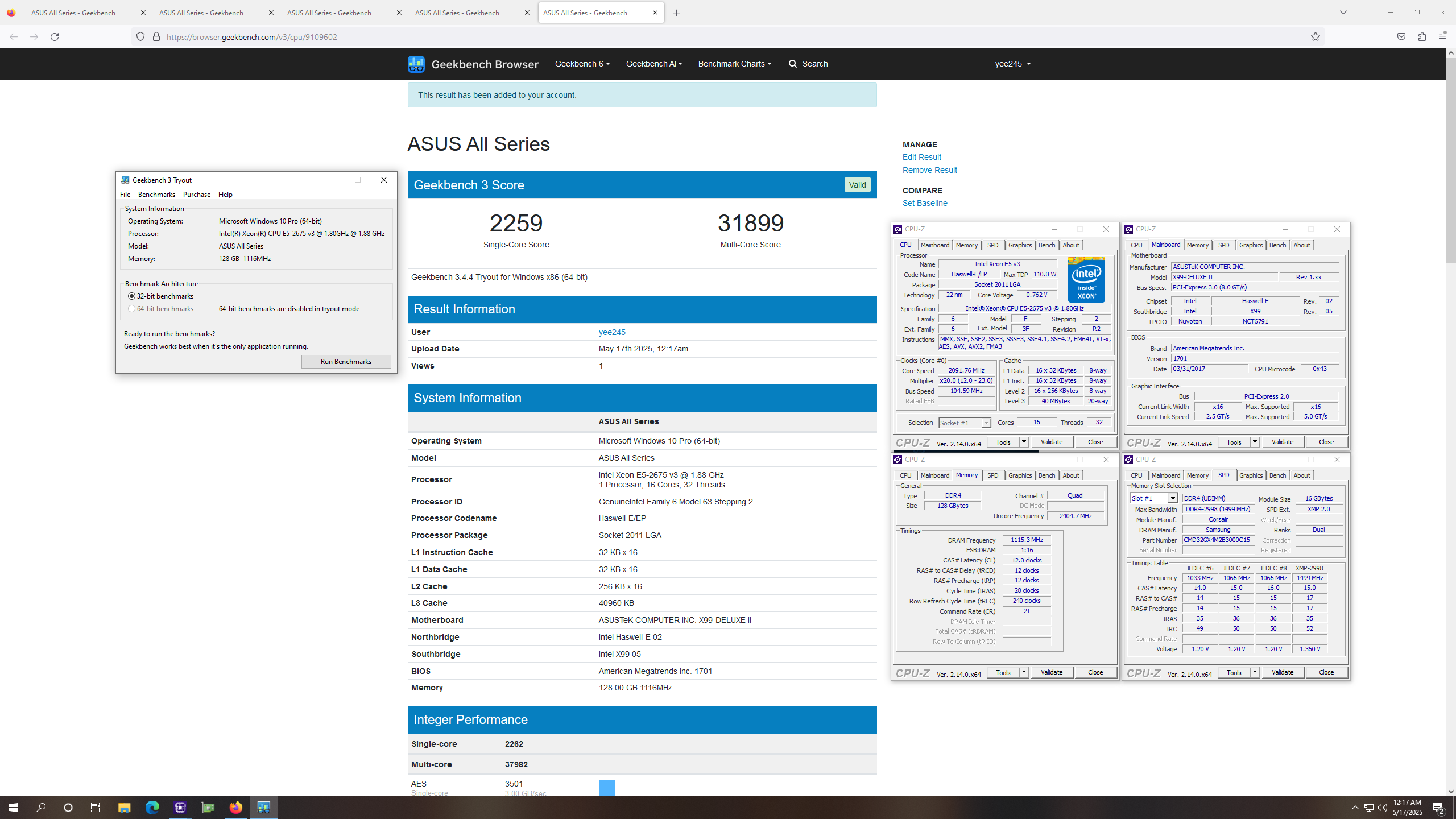Show hidden tray icons chevron
Viewport: 1456px width, 819px height.
click(x=1355, y=808)
